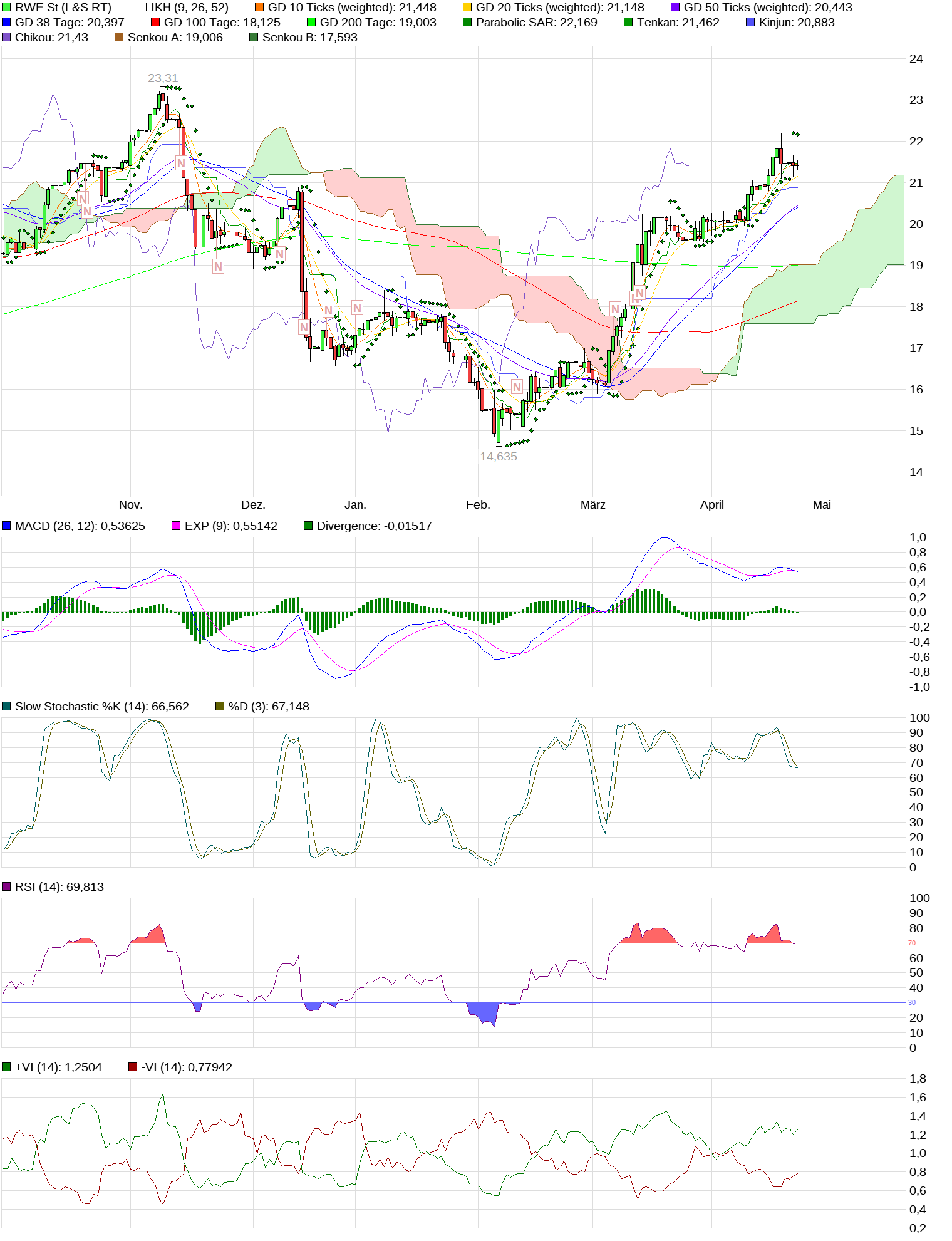Click '-VI (14): 0,77942' text
Screen dimensions: 952x1241
(187, 1067)
